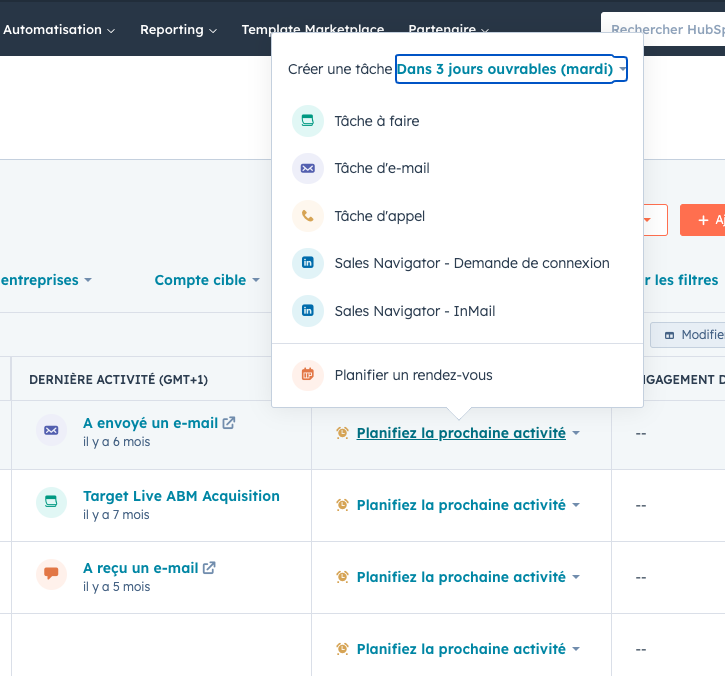The width and height of the screenshot is (725, 676).
Task: Click underlined Planifiez la prochaine activité link
Action: tap(461, 433)
